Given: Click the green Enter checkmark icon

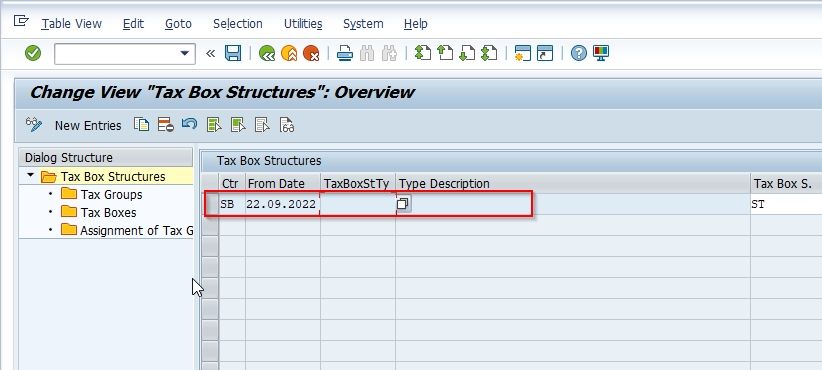Looking at the screenshot, I should click(x=33, y=53).
